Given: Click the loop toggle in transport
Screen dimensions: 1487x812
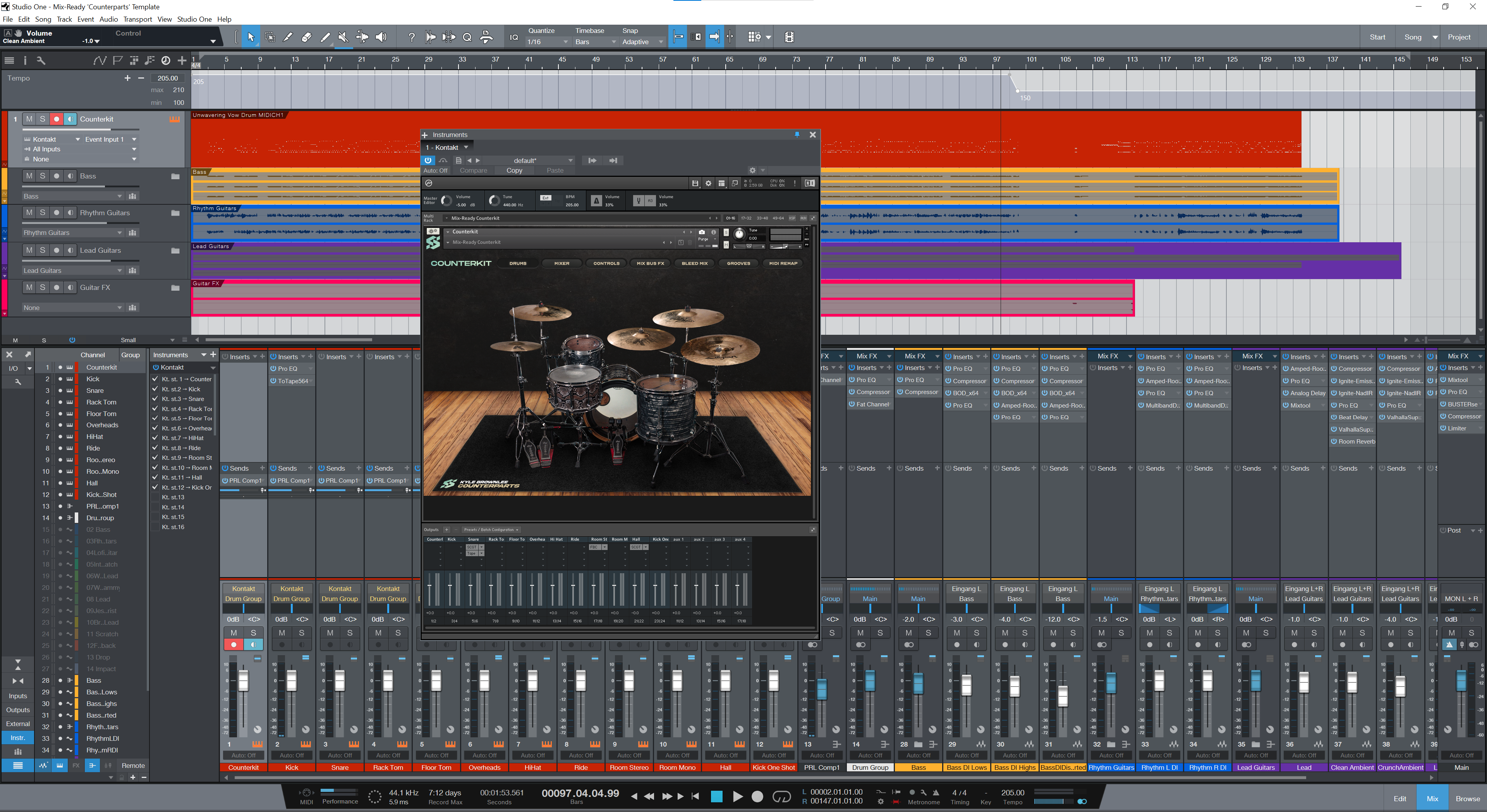Looking at the screenshot, I should coord(781,797).
